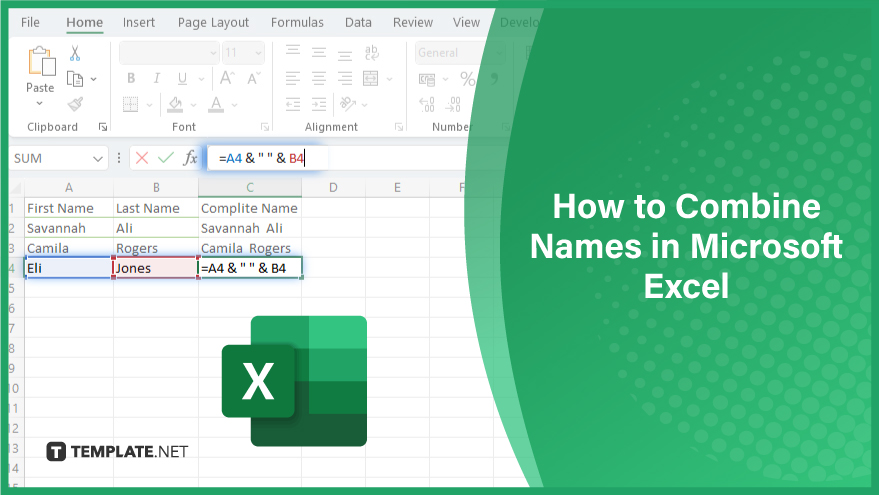The height and width of the screenshot is (495, 879).
Task: Open the Font Color dropdown arrow
Action: coord(234,105)
